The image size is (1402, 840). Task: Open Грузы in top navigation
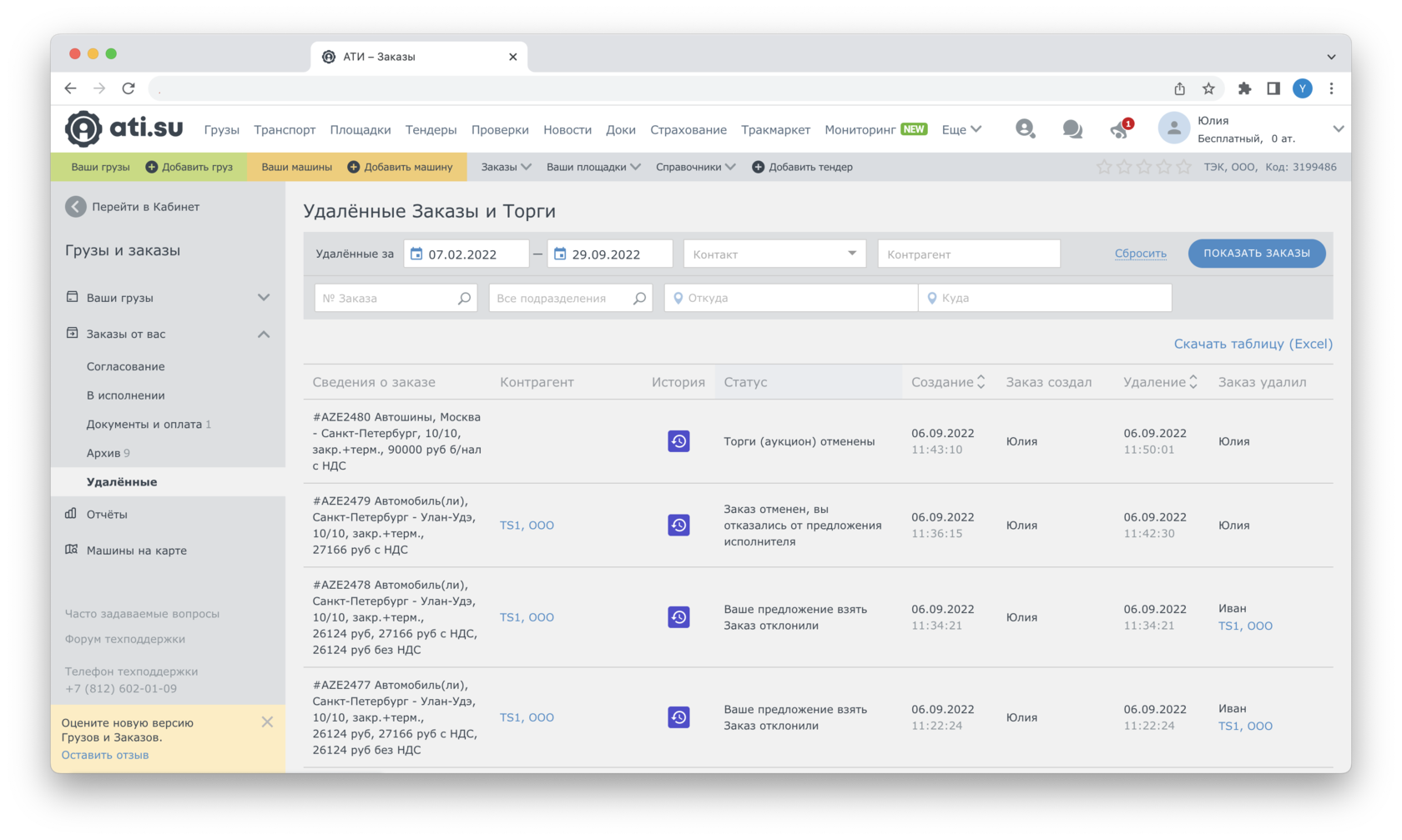pyautogui.click(x=221, y=129)
